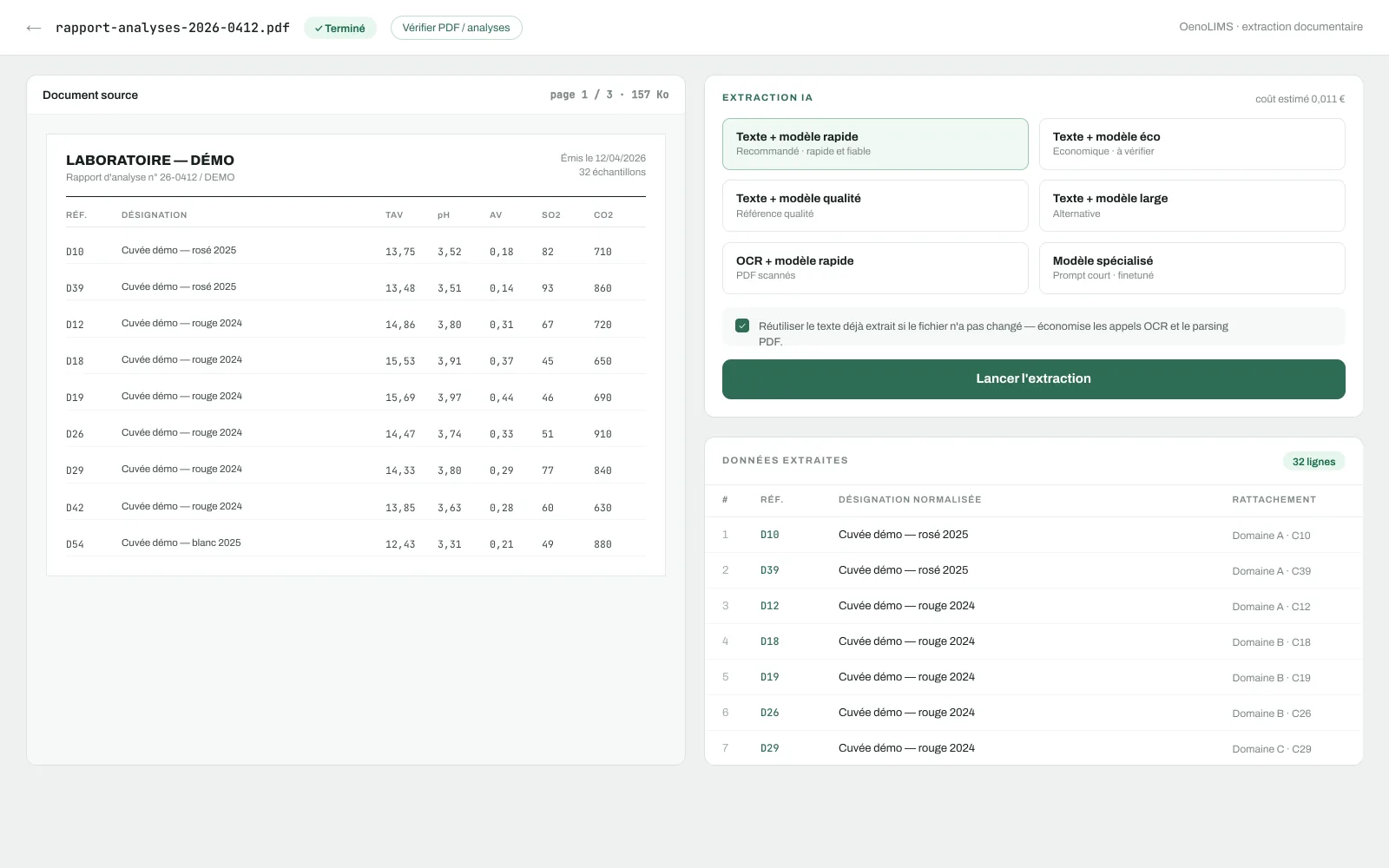Click the RATTACHEMENT column header

pyautogui.click(x=1274, y=500)
